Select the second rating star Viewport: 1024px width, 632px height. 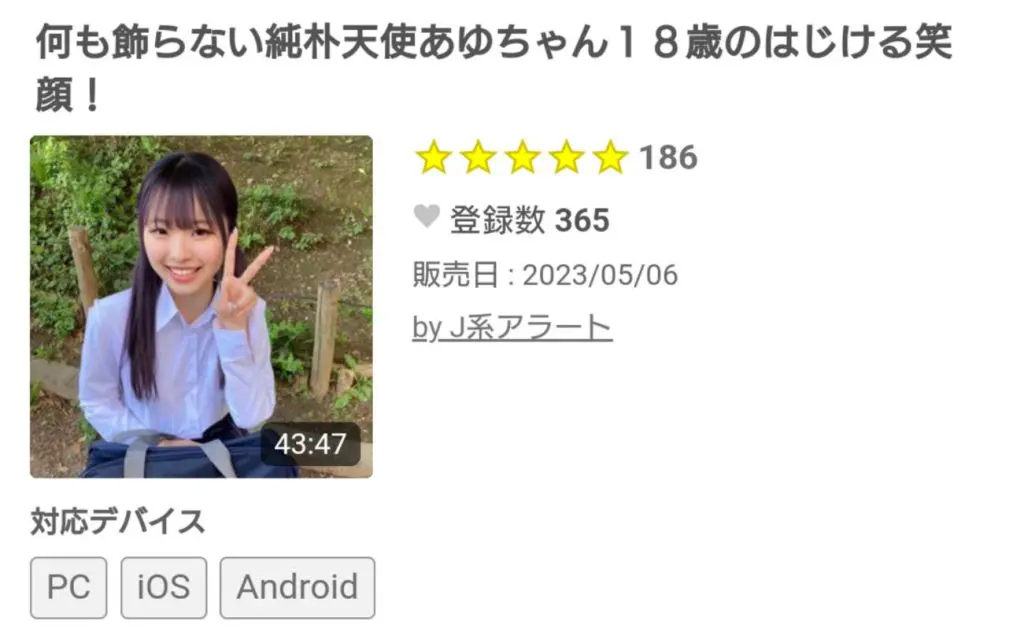(x=478, y=157)
